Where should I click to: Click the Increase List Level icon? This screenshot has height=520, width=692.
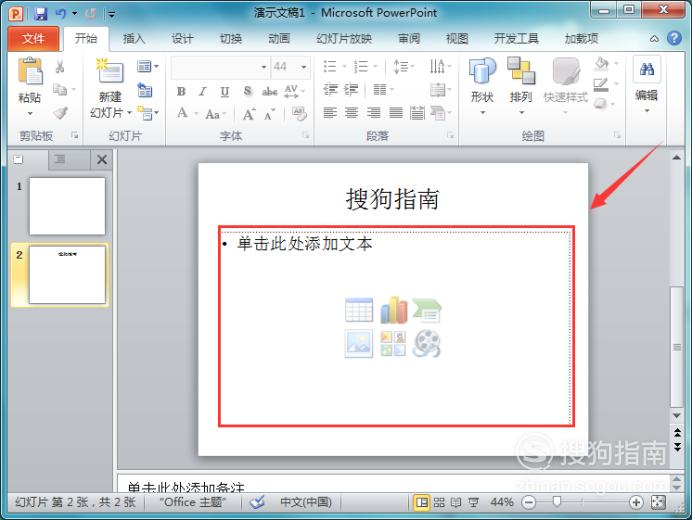[351, 90]
